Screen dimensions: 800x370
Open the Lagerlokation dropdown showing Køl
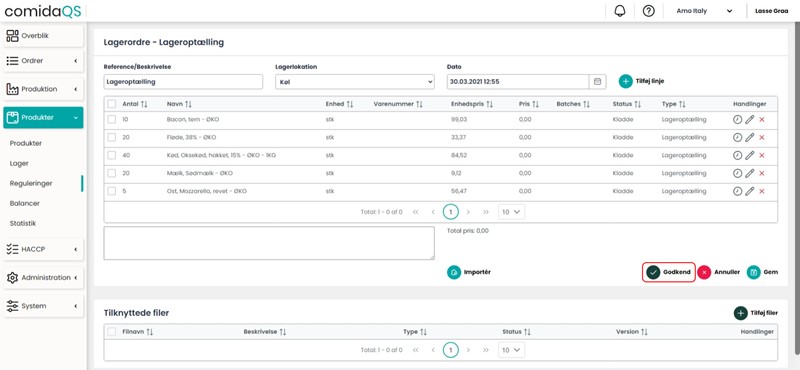pyautogui.click(x=355, y=82)
